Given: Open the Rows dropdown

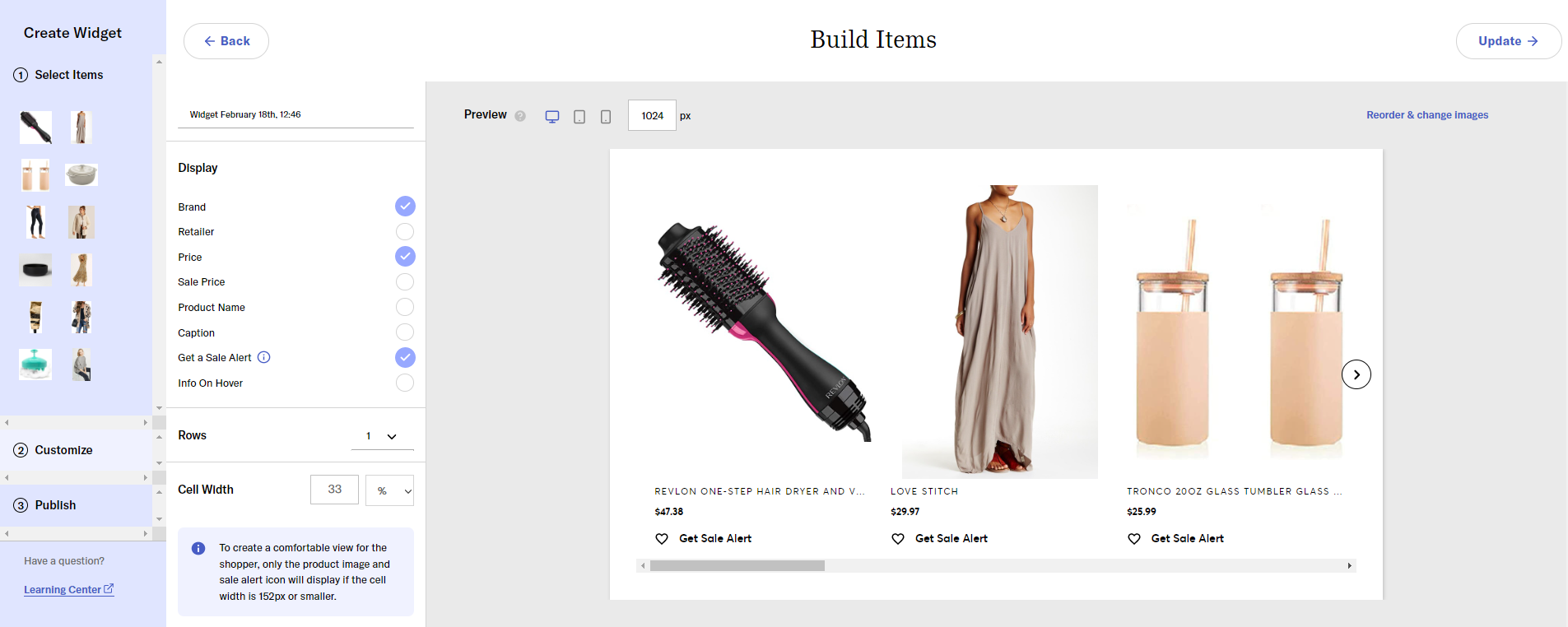Looking at the screenshot, I should tap(382, 436).
